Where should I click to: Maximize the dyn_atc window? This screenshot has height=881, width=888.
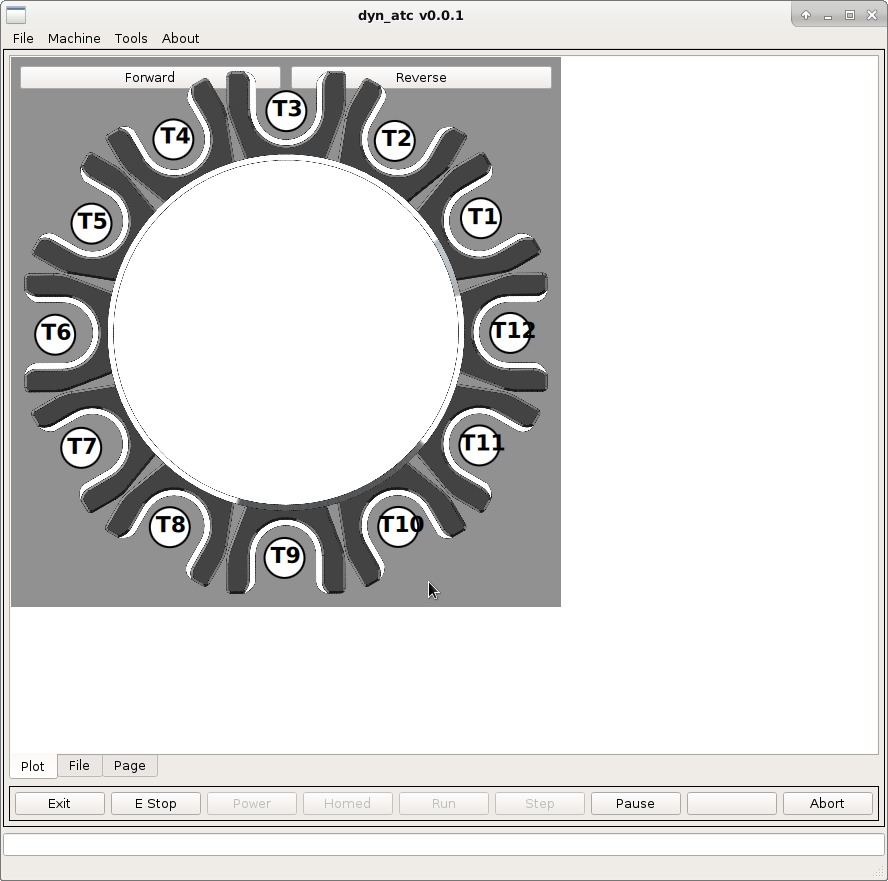pos(850,15)
